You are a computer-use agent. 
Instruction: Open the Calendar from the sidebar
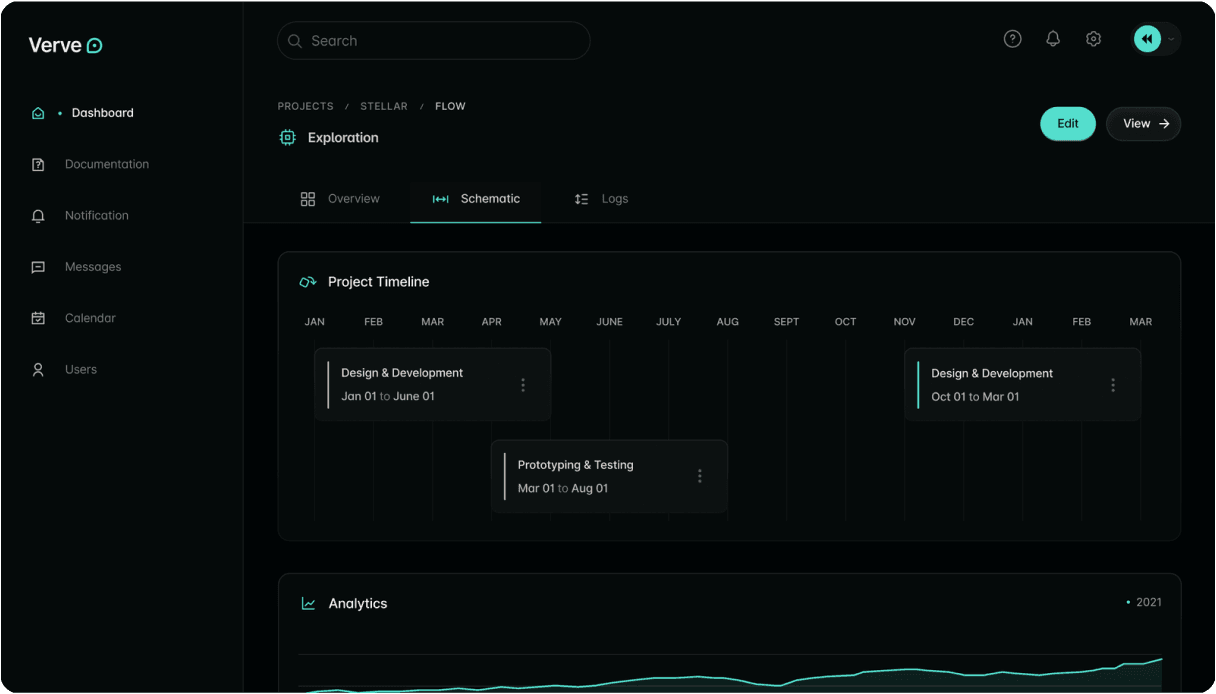pos(38,317)
